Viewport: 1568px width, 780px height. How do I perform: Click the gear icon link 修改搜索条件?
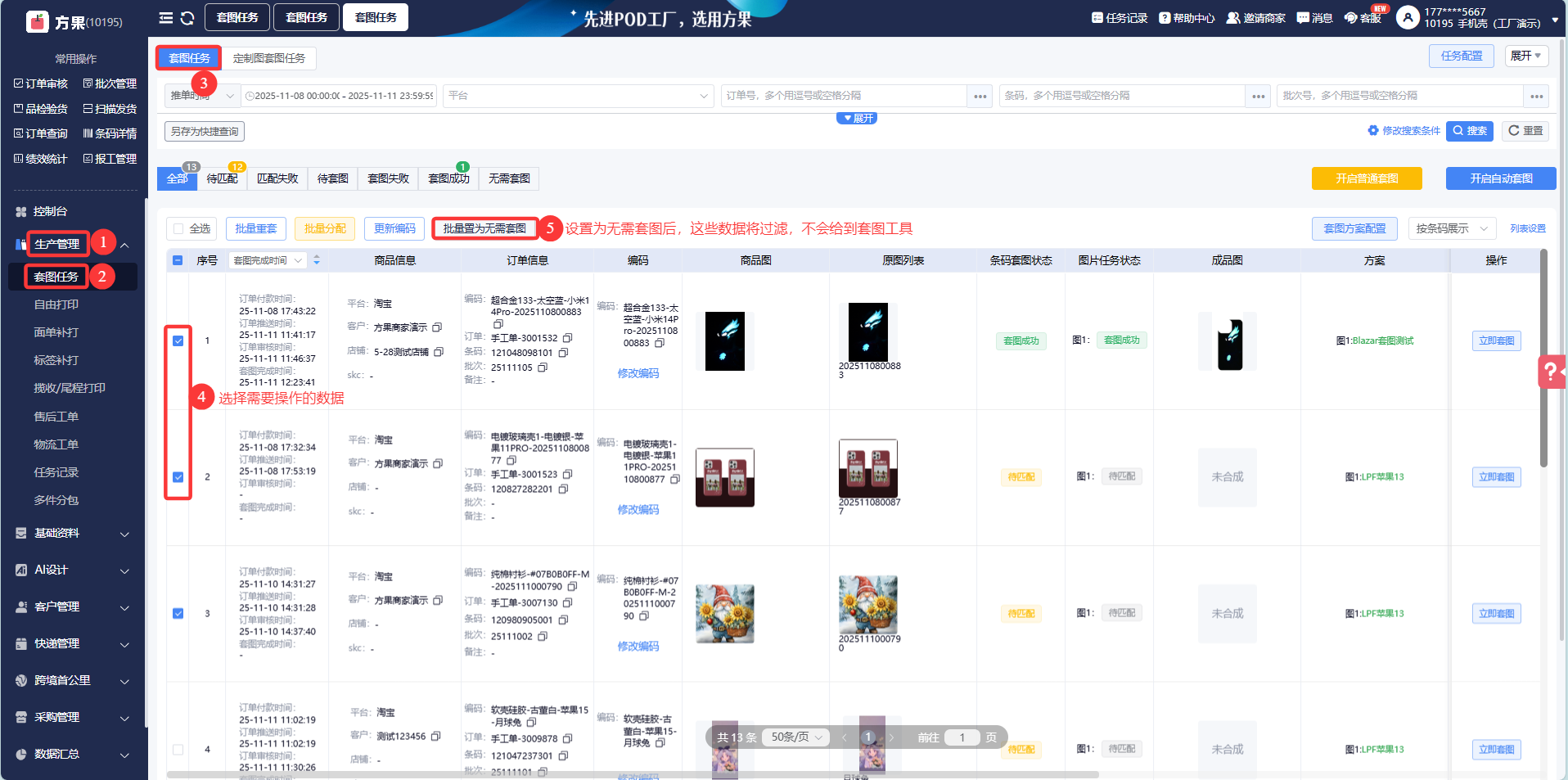[x=1404, y=131]
